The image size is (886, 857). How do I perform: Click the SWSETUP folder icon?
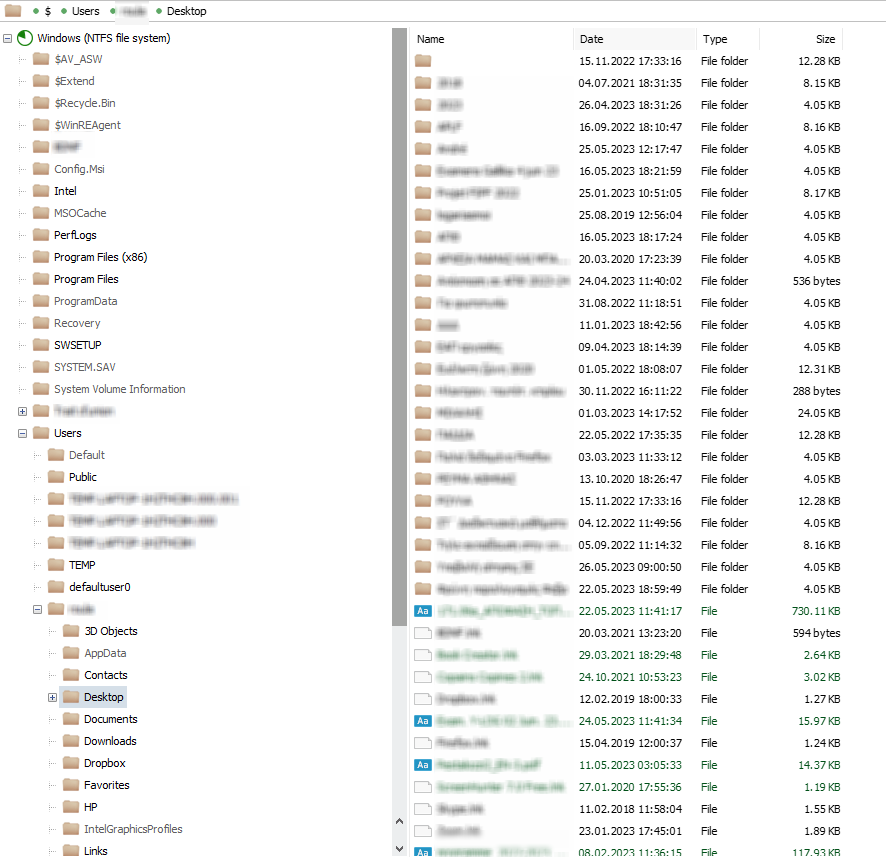(41, 345)
